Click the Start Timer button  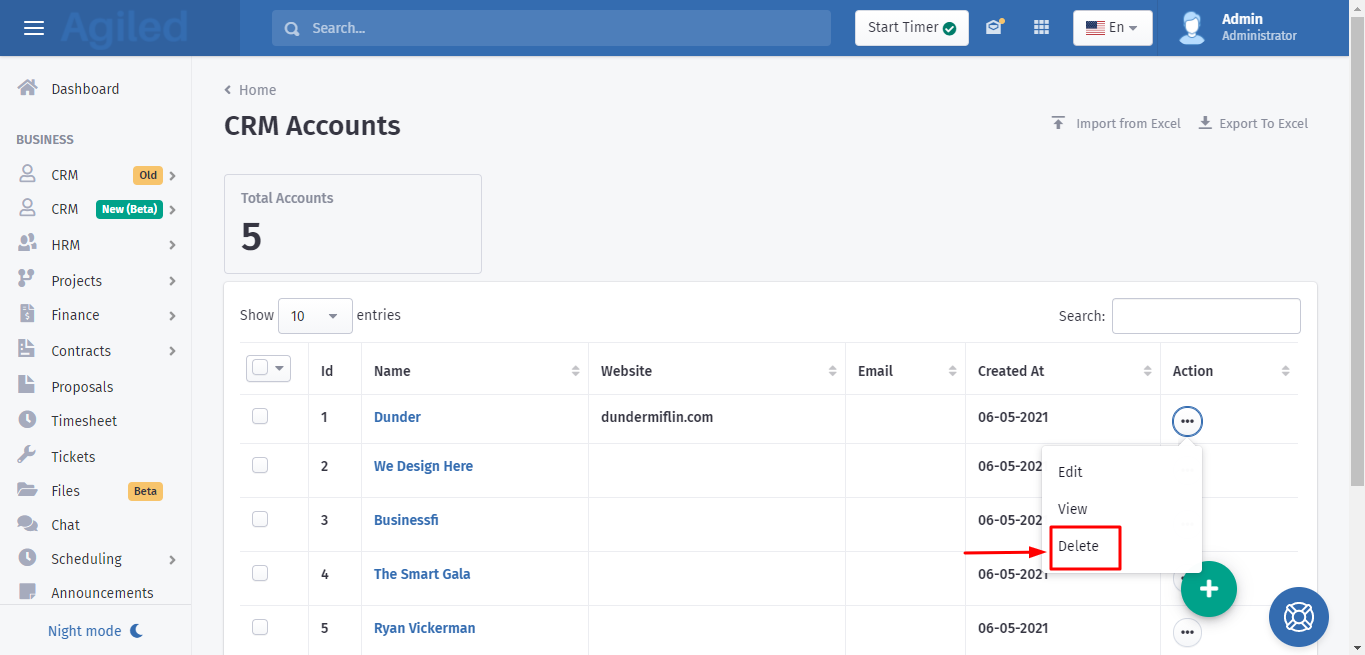[x=911, y=28]
